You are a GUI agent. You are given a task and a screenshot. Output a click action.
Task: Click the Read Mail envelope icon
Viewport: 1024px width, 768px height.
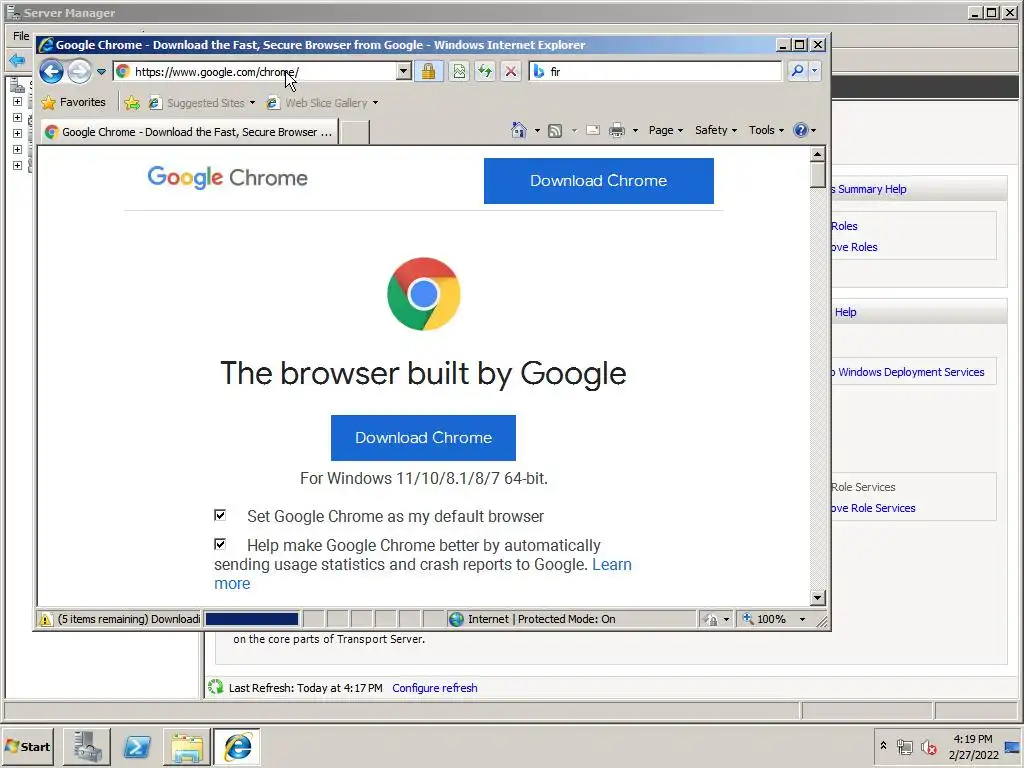pos(593,130)
